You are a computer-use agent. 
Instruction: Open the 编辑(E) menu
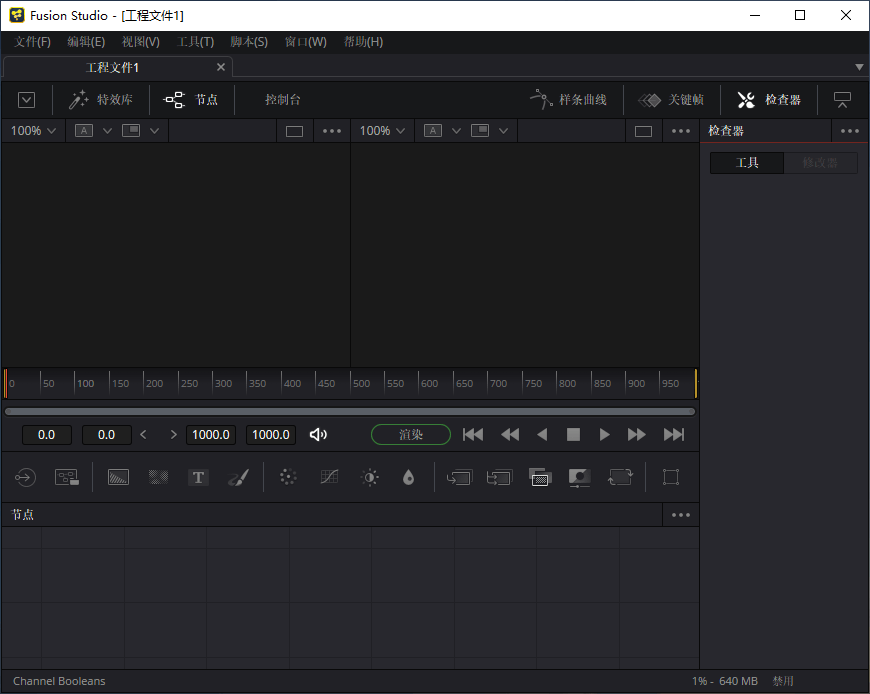86,42
